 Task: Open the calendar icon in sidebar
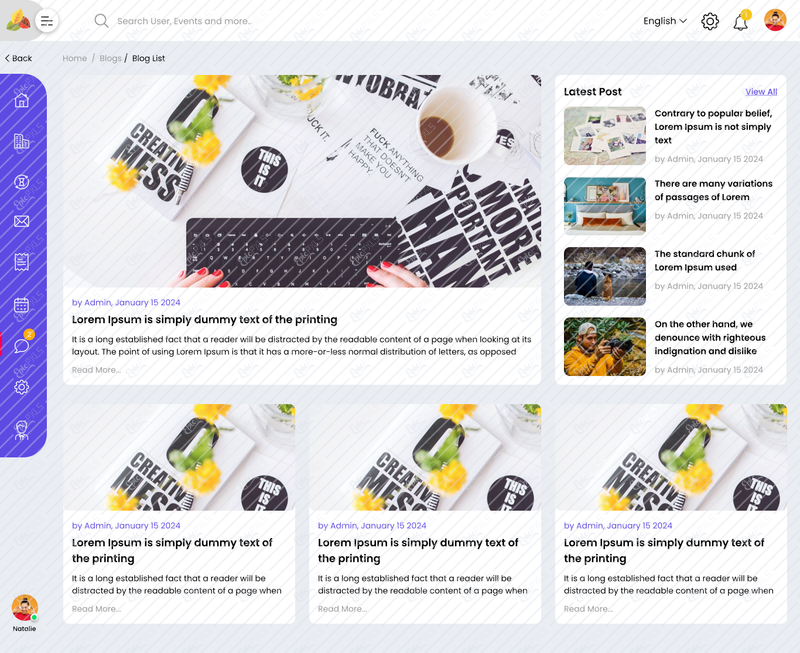point(21,305)
